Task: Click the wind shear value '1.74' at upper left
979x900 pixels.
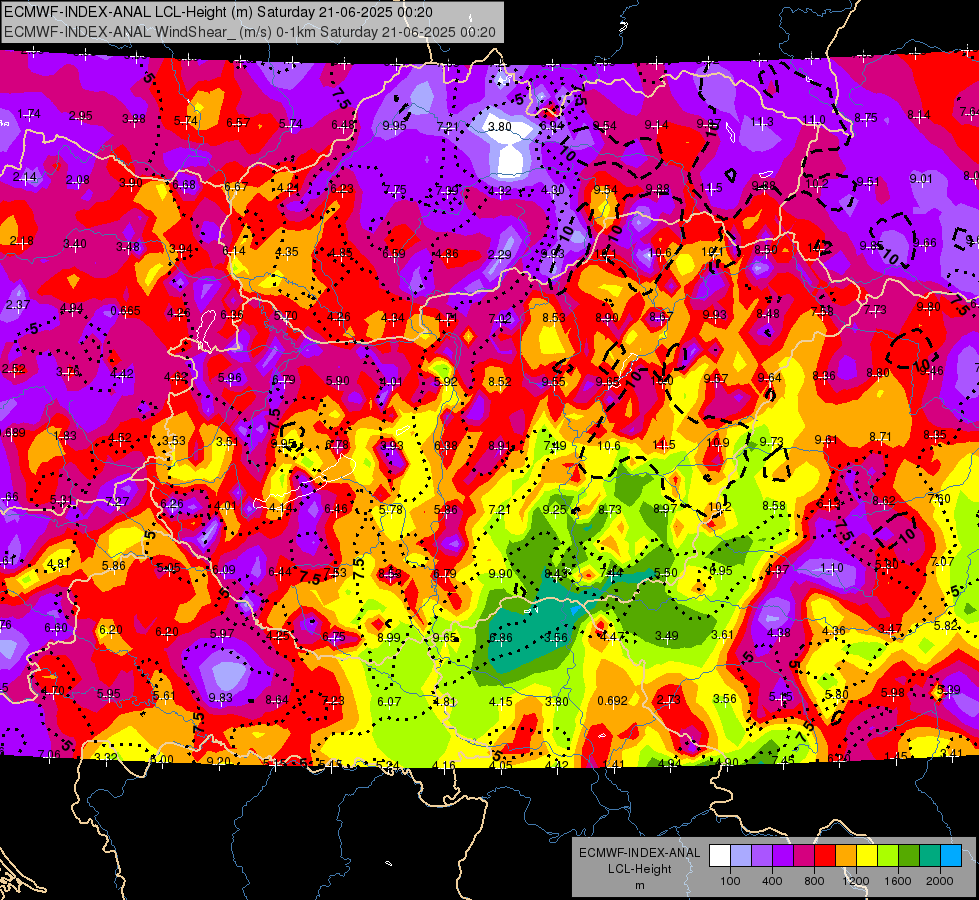Action: 29,114
